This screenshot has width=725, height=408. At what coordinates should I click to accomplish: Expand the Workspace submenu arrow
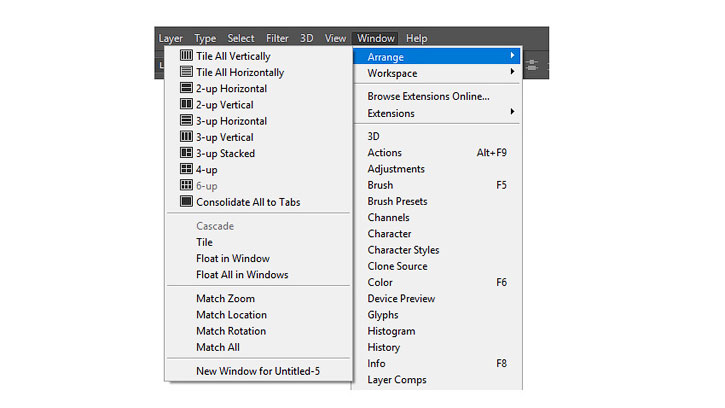[x=512, y=72]
